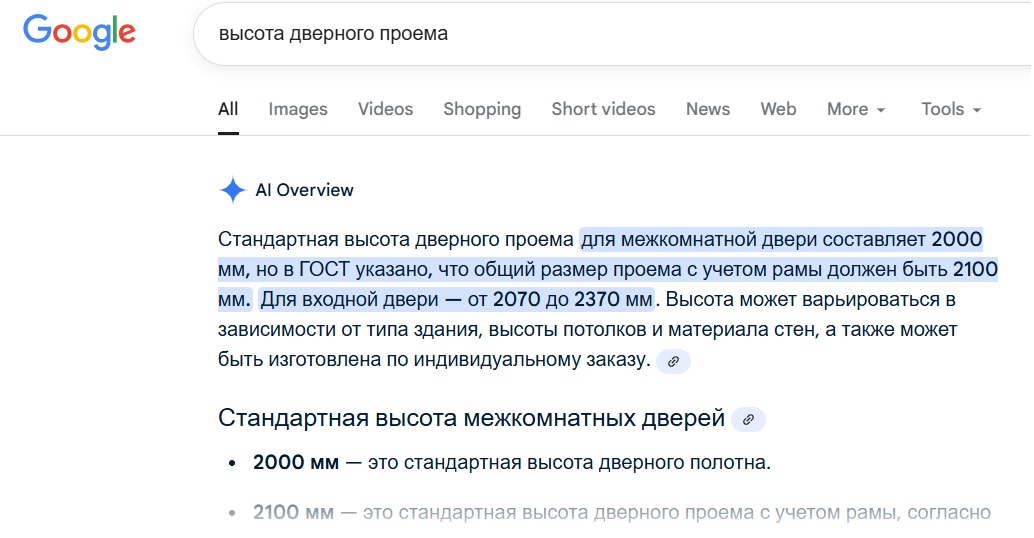Viewport: 1034px width, 538px height.
Task: Click the AI Overview sparkle icon
Action: [232, 190]
